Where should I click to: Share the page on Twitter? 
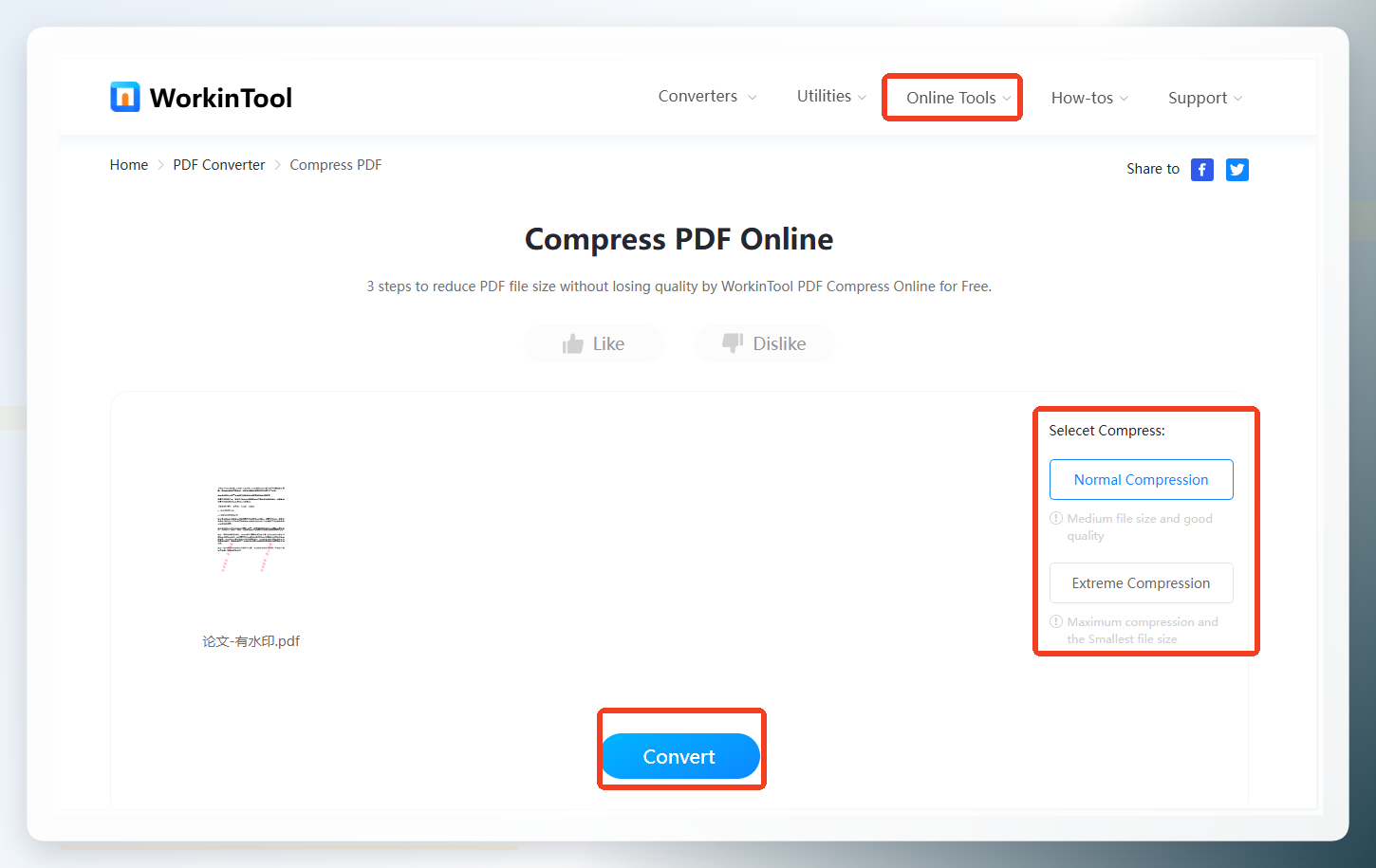(x=1237, y=170)
